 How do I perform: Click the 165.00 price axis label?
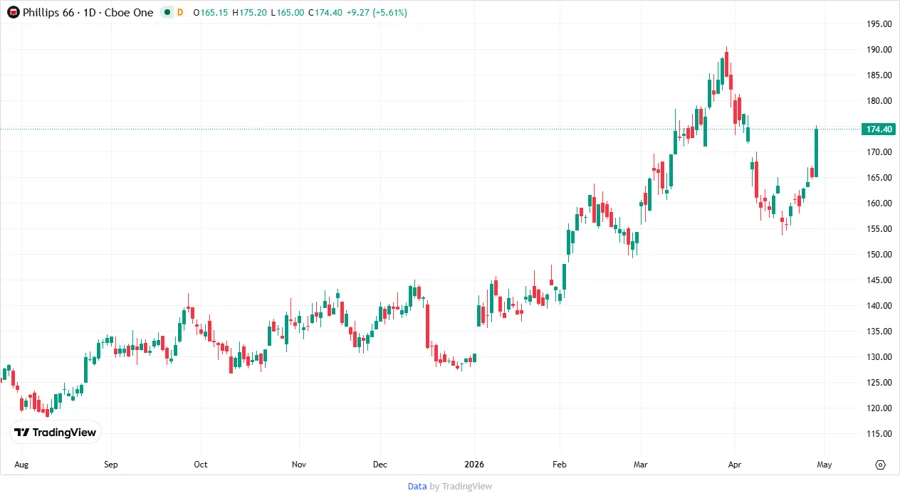[x=879, y=177]
